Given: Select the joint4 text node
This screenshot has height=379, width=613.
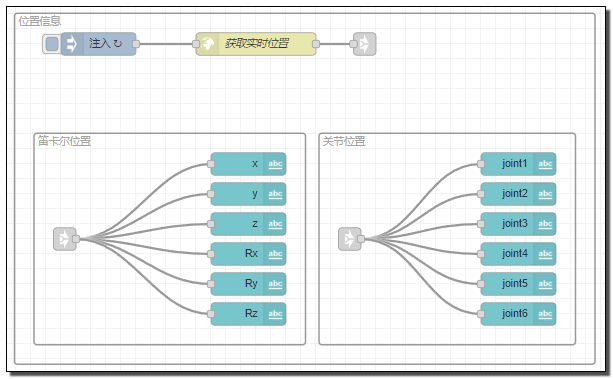Looking at the screenshot, I should click(x=518, y=254).
